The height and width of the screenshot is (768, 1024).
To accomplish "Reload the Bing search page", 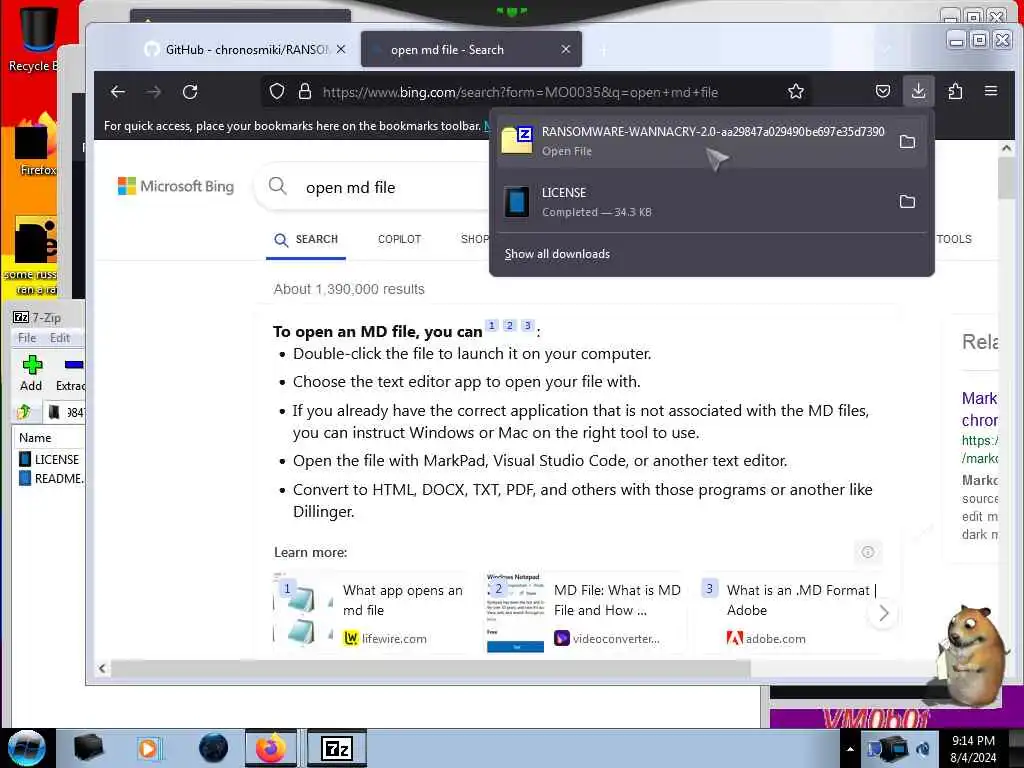I will click(x=190, y=91).
